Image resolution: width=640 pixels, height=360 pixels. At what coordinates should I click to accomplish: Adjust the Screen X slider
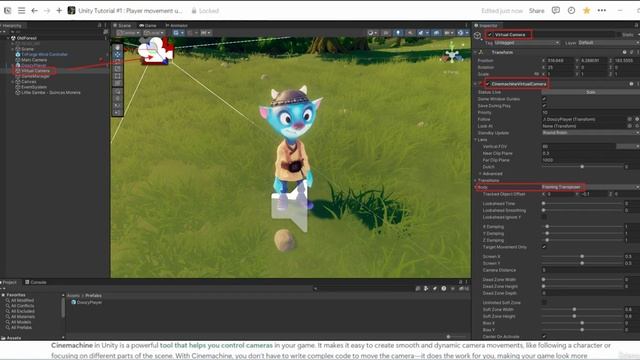tap(582, 256)
